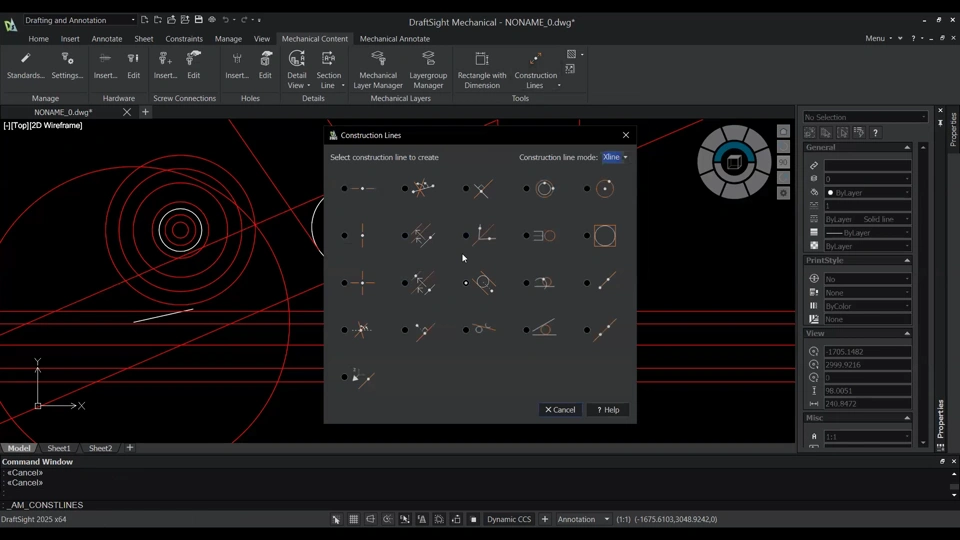Open Help from Construction Lines dialog
This screenshot has height=540, width=960.
(608, 410)
